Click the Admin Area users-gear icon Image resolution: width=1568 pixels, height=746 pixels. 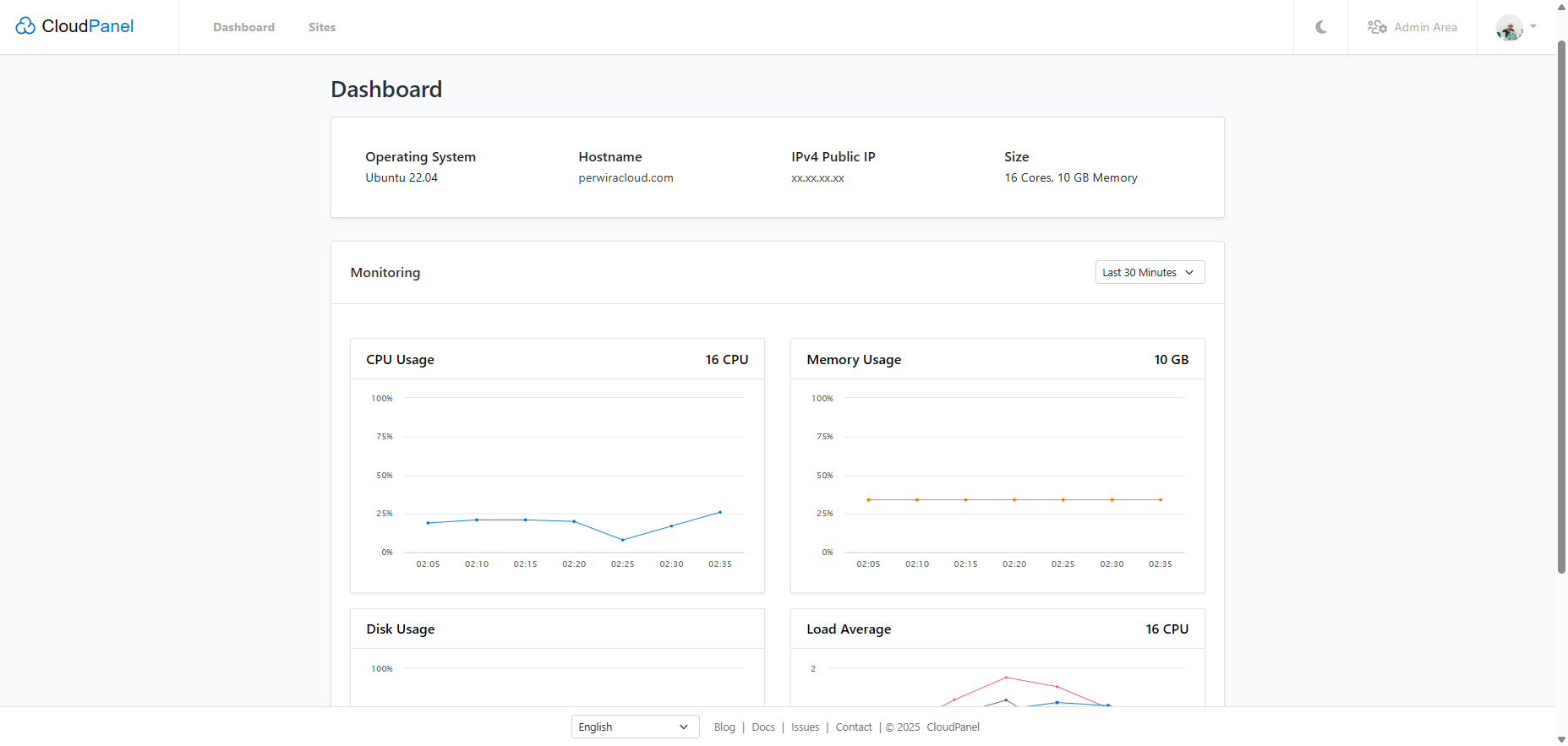1377,27
